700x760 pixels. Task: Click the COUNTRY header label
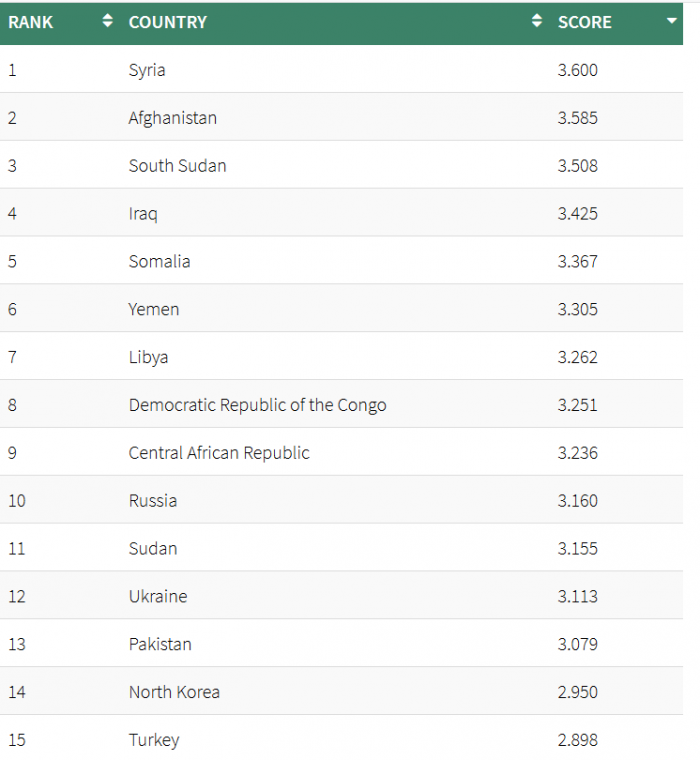[x=168, y=22]
